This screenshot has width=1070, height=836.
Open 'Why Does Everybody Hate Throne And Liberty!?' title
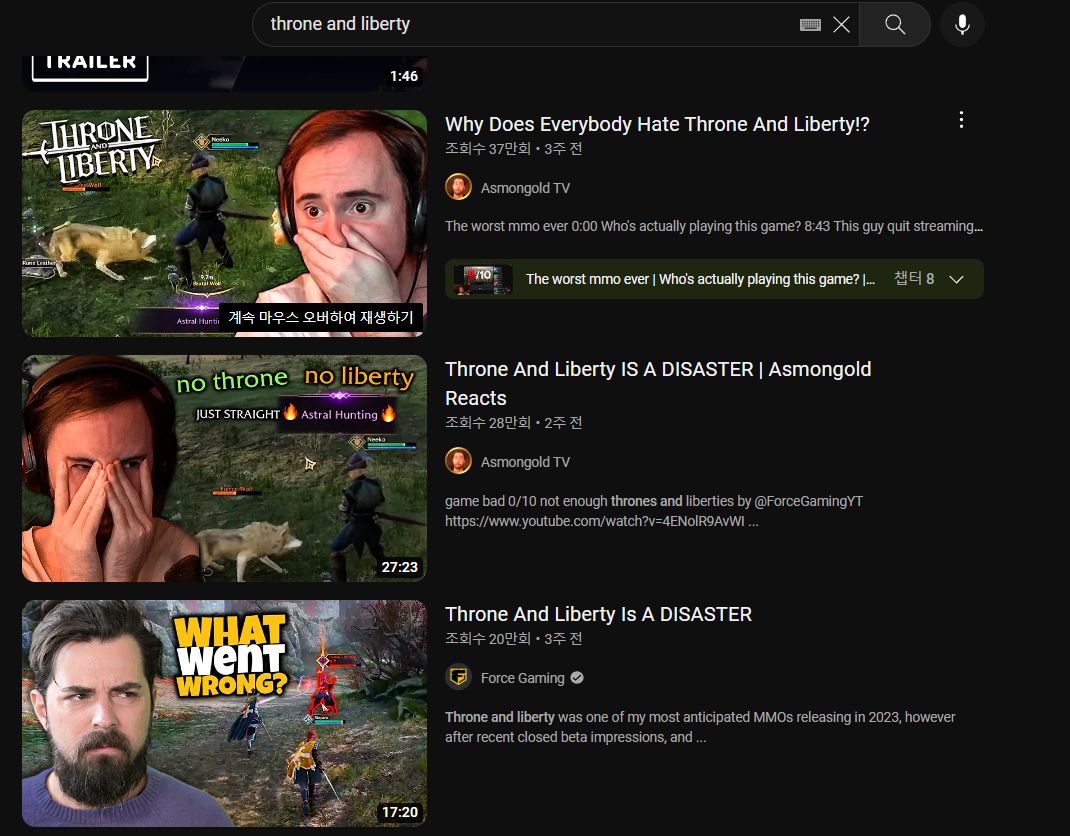pos(657,124)
